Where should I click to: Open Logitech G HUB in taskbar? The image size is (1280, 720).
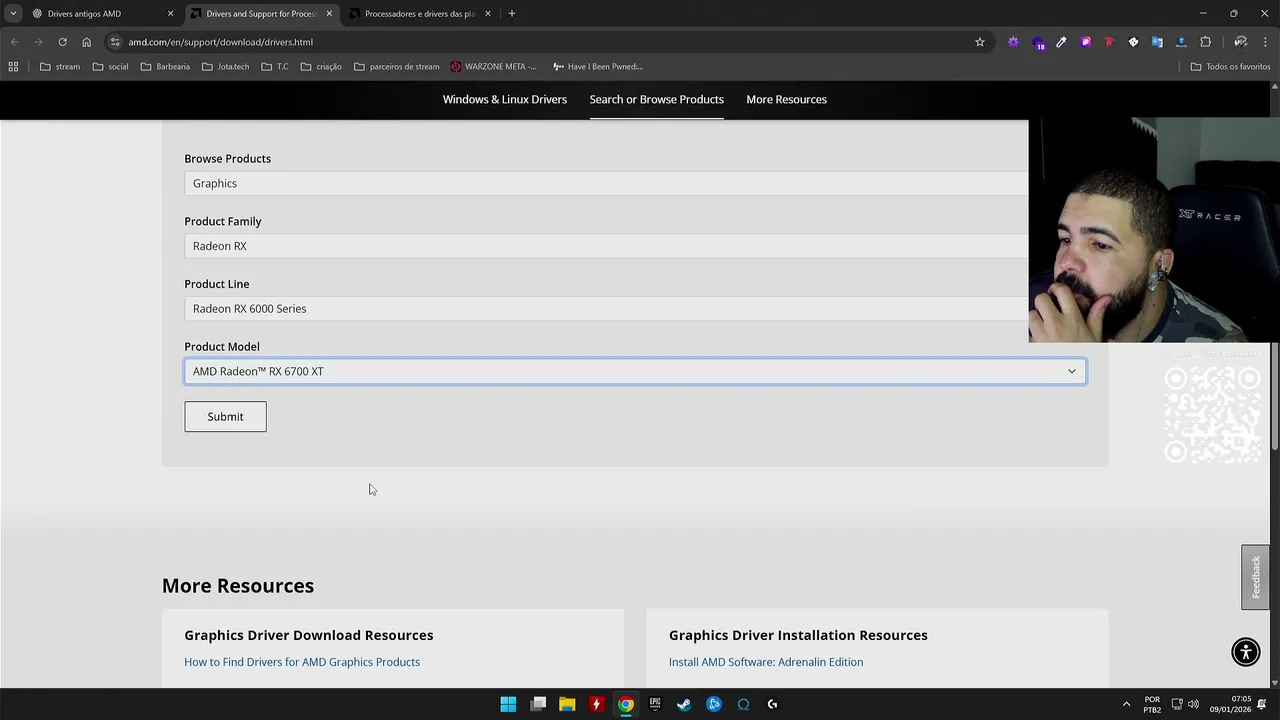(772, 704)
